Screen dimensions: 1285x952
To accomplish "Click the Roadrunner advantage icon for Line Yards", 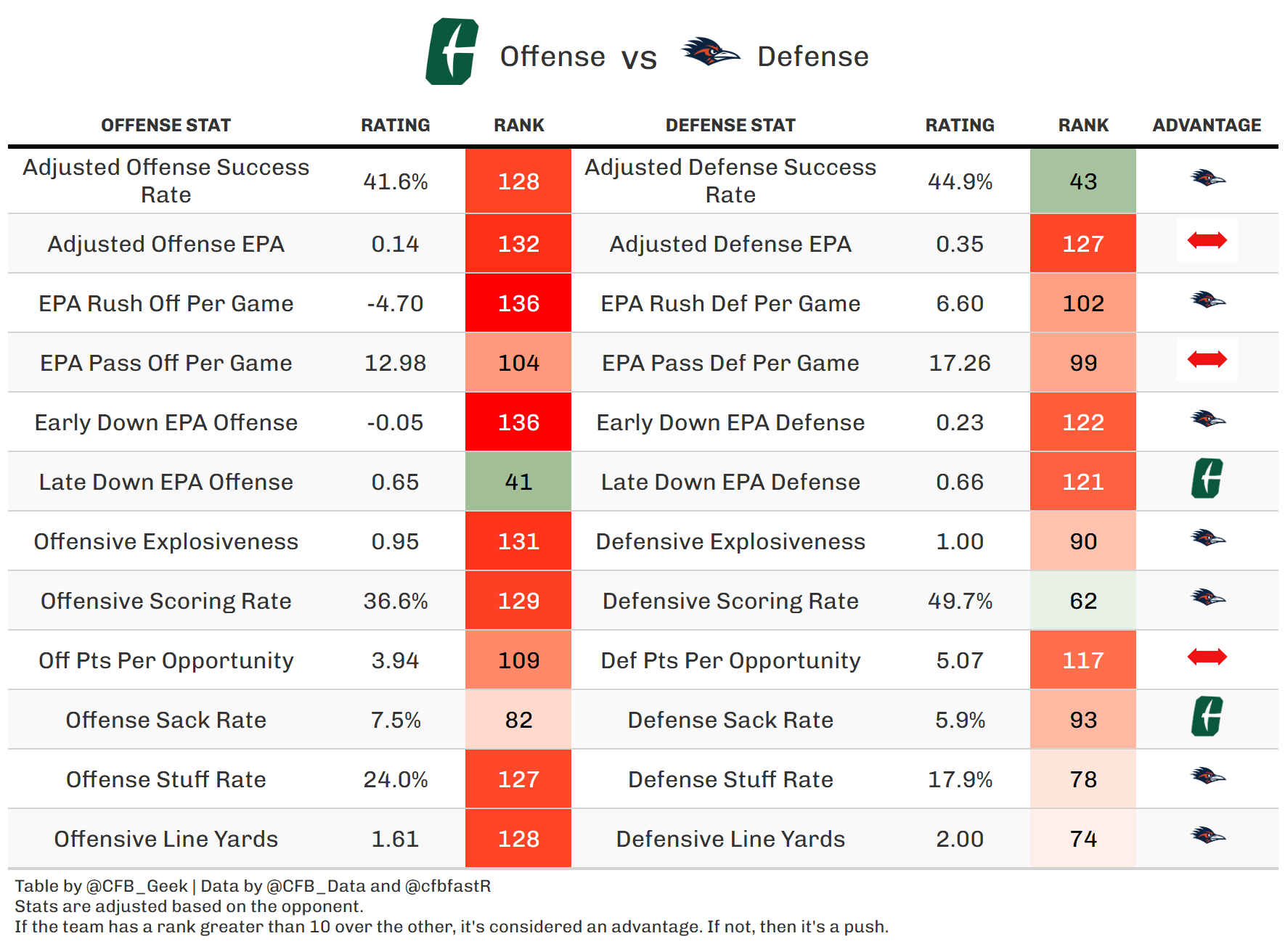I will (x=1207, y=836).
